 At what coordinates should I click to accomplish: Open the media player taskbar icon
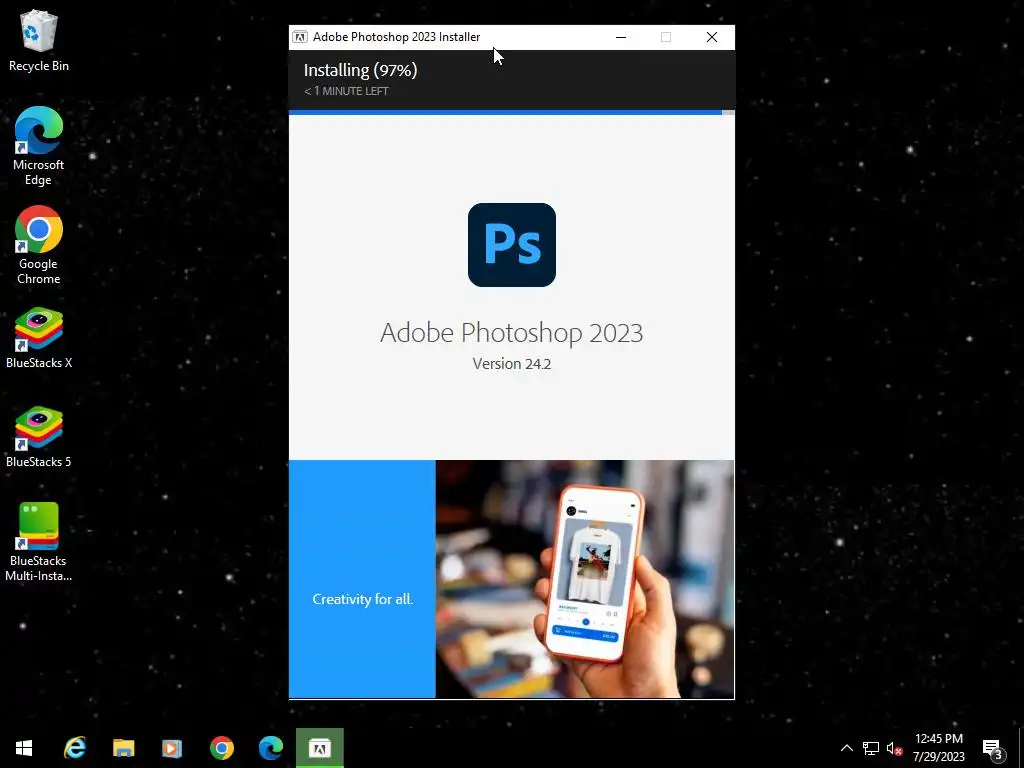(x=172, y=748)
